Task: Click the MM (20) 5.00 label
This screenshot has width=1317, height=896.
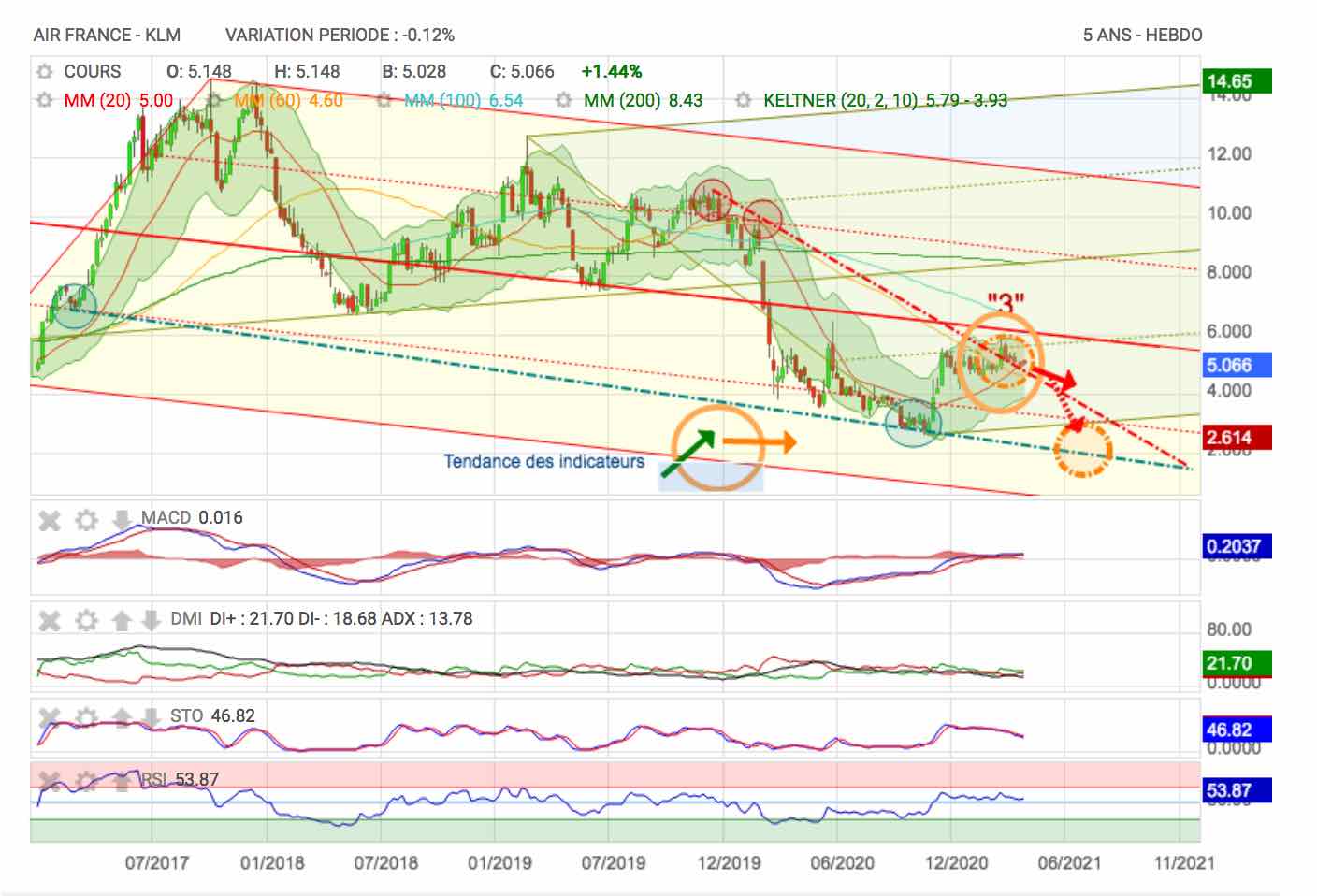Action: pos(118,100)
